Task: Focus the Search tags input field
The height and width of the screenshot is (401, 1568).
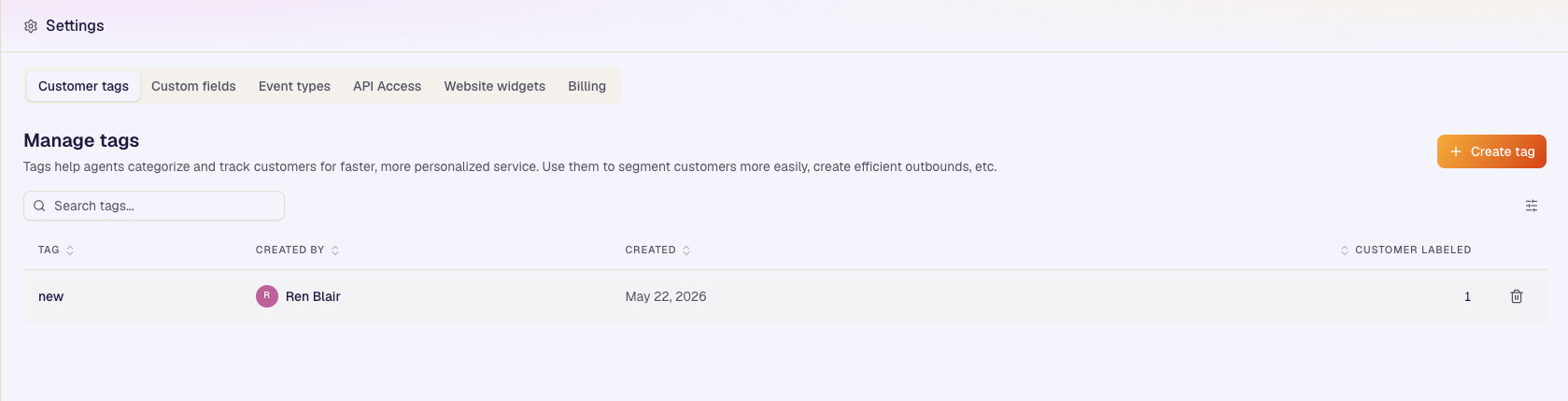Action: click(154, 206)
